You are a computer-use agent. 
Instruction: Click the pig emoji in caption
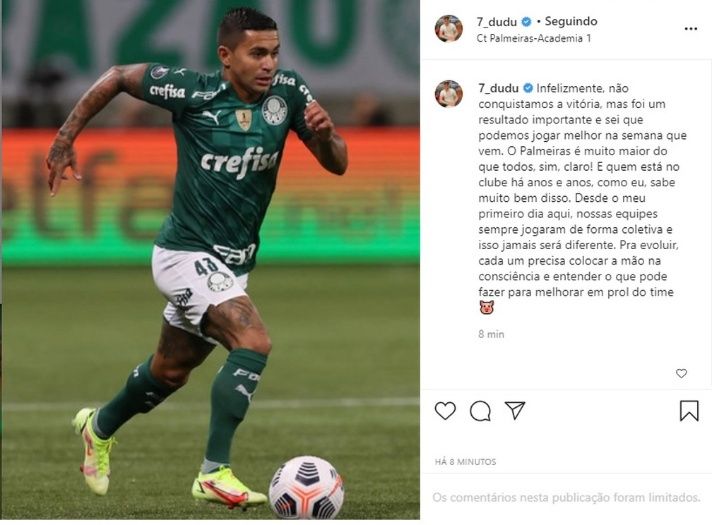coord(486,307)
